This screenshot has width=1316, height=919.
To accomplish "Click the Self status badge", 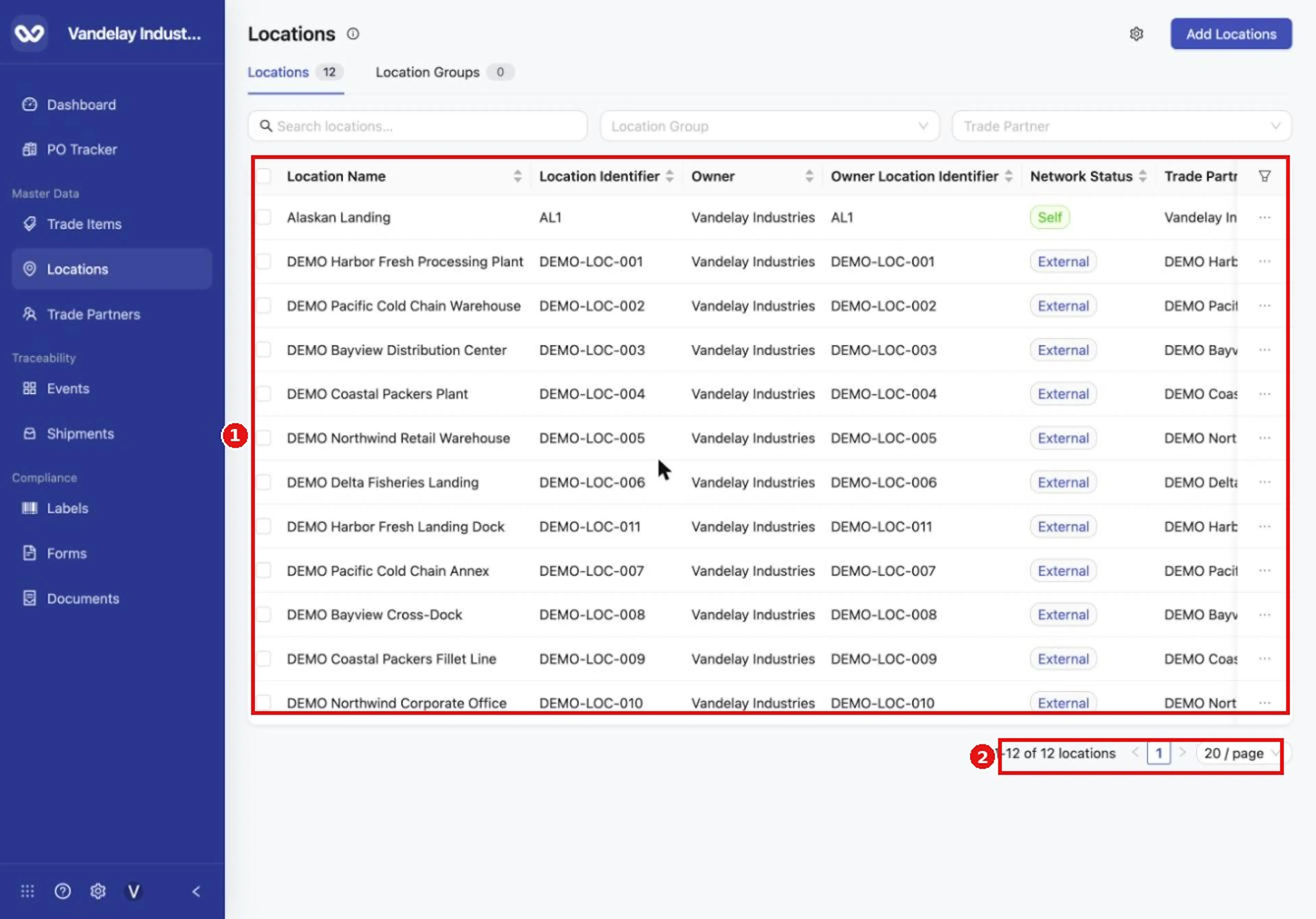I will point(1049,217).
